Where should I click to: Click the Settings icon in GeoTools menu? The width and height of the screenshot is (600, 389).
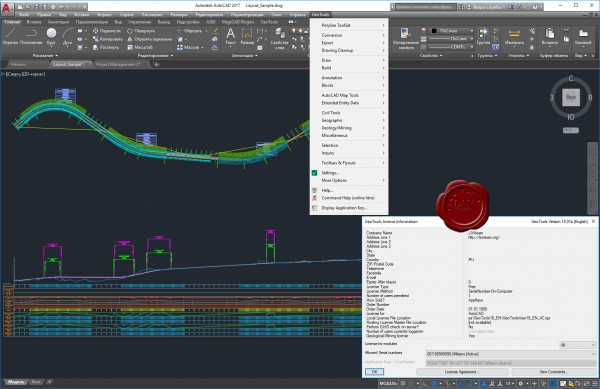pyautogui.click(x=315, y=173)
